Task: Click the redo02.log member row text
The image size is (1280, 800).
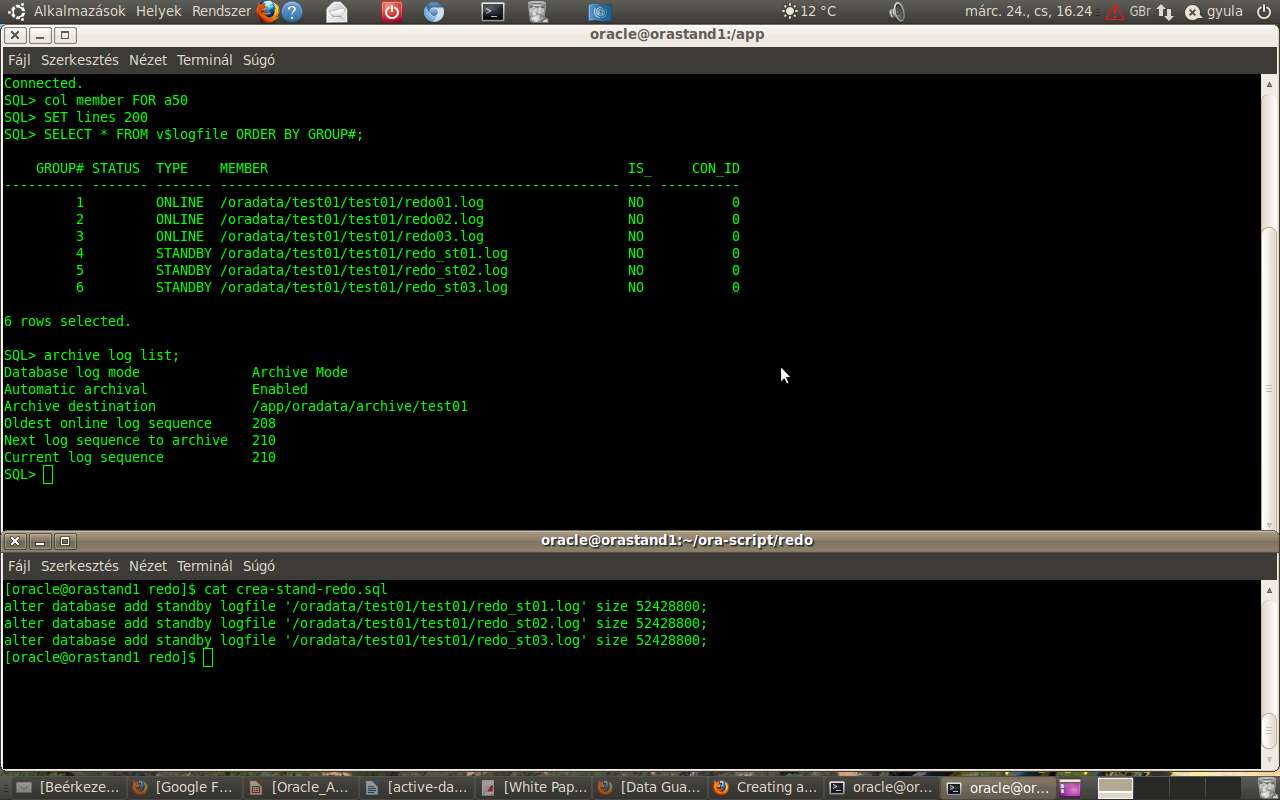Action: (x=352, y=219)
